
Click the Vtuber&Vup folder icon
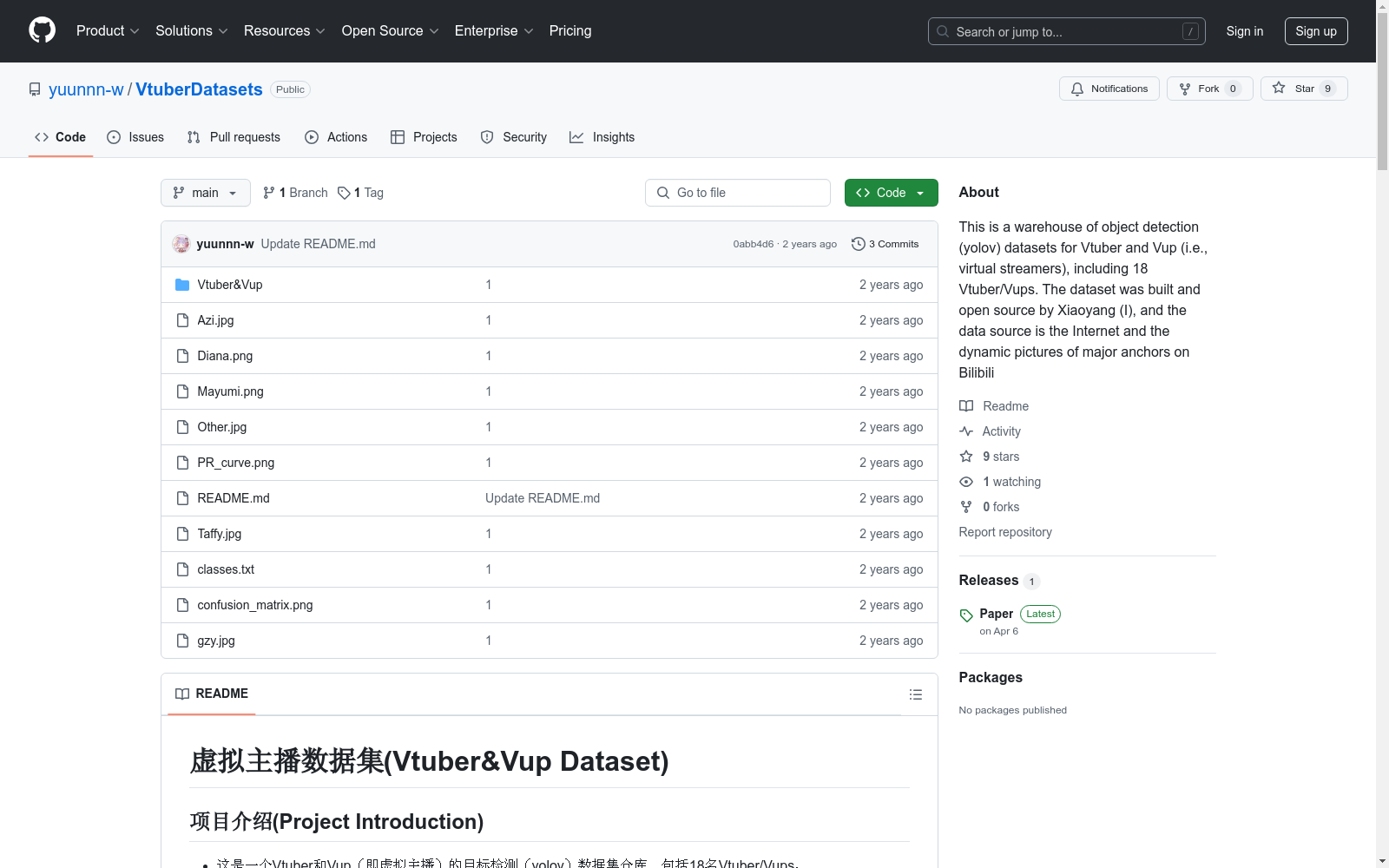point(182,285)
